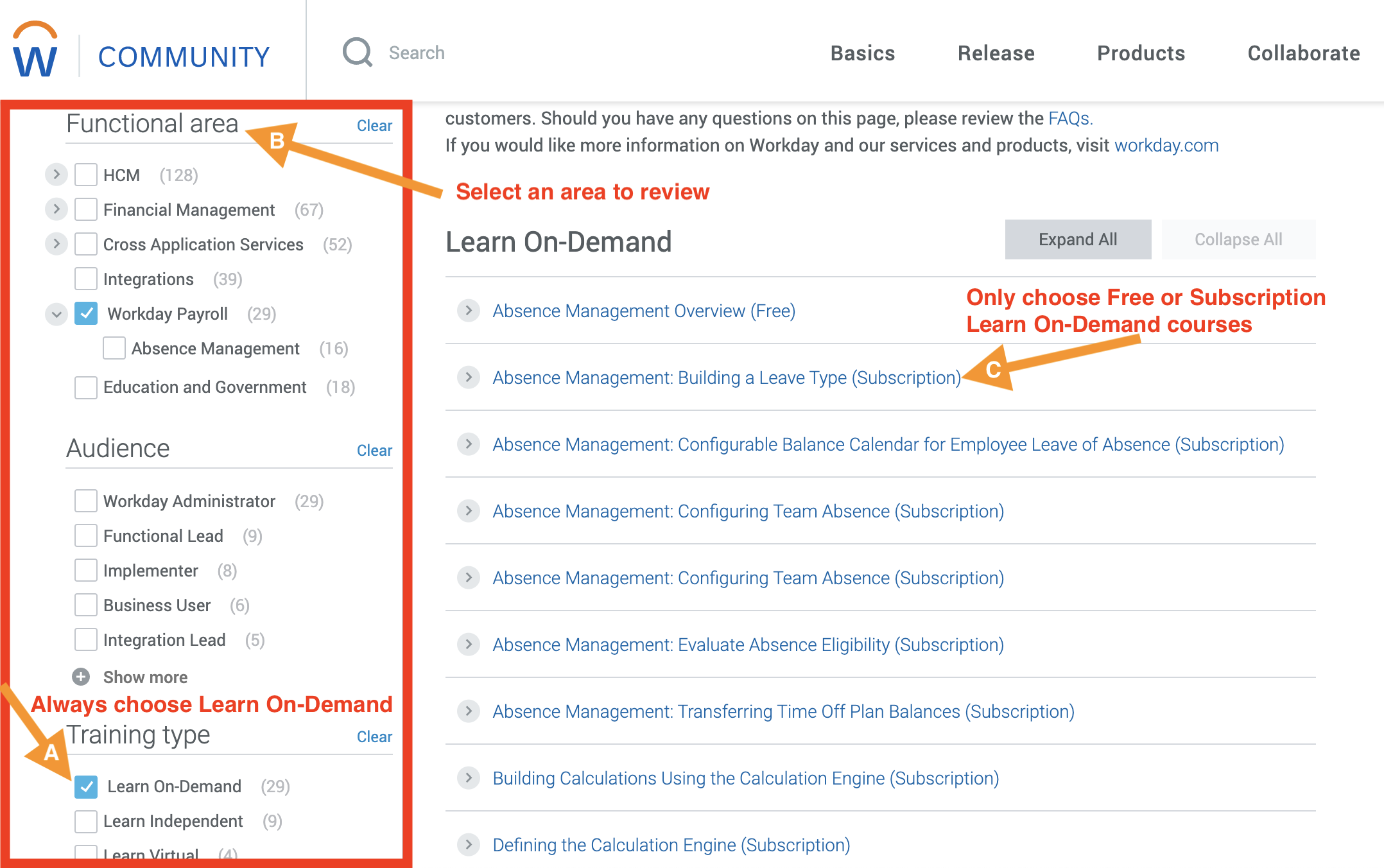Check the Integration Lead checkbox
Viewport: 1384px width, 868px height.
point(86,639)
